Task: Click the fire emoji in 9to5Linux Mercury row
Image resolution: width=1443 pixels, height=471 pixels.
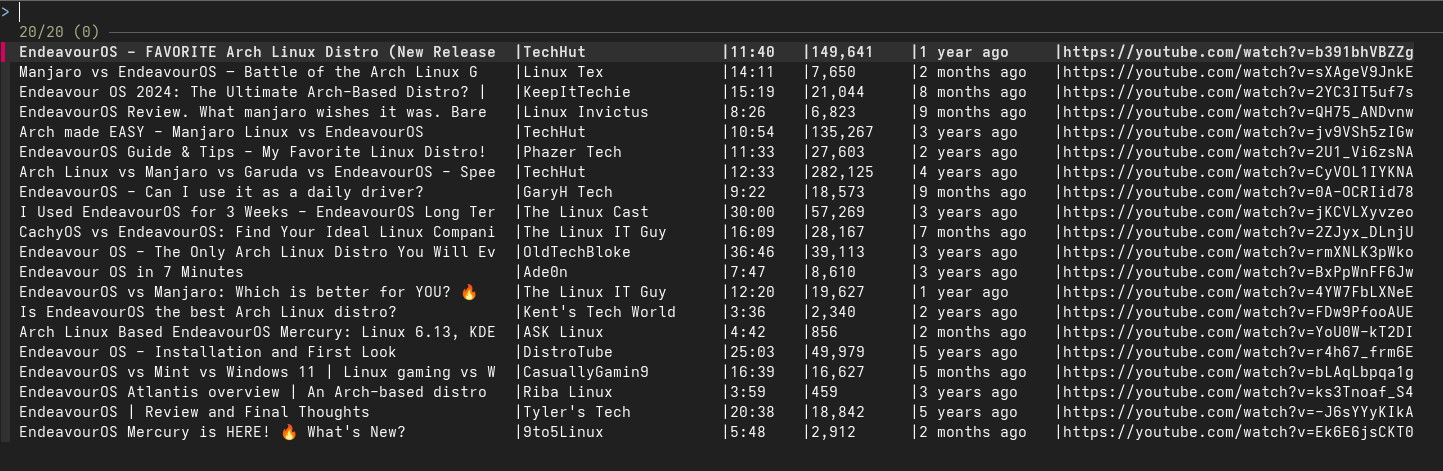Action: point(289,432)
